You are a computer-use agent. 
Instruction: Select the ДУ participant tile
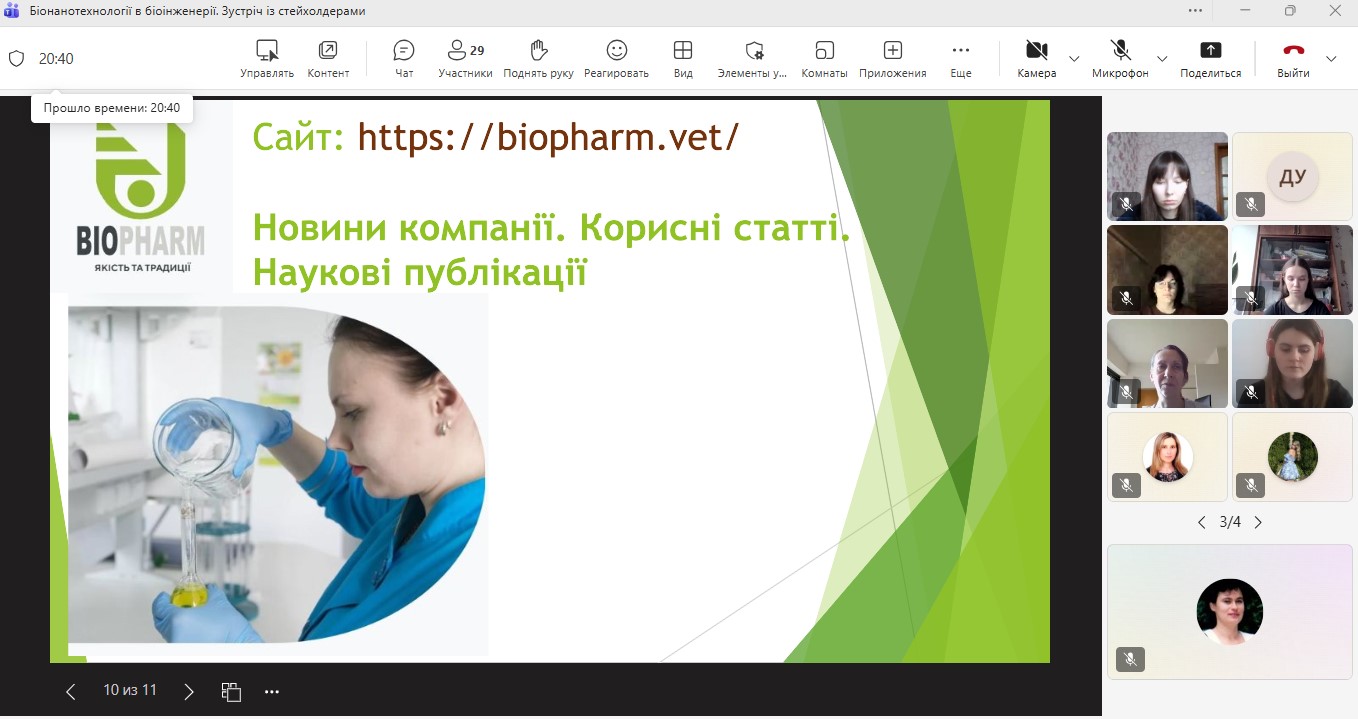[1292, 176]
